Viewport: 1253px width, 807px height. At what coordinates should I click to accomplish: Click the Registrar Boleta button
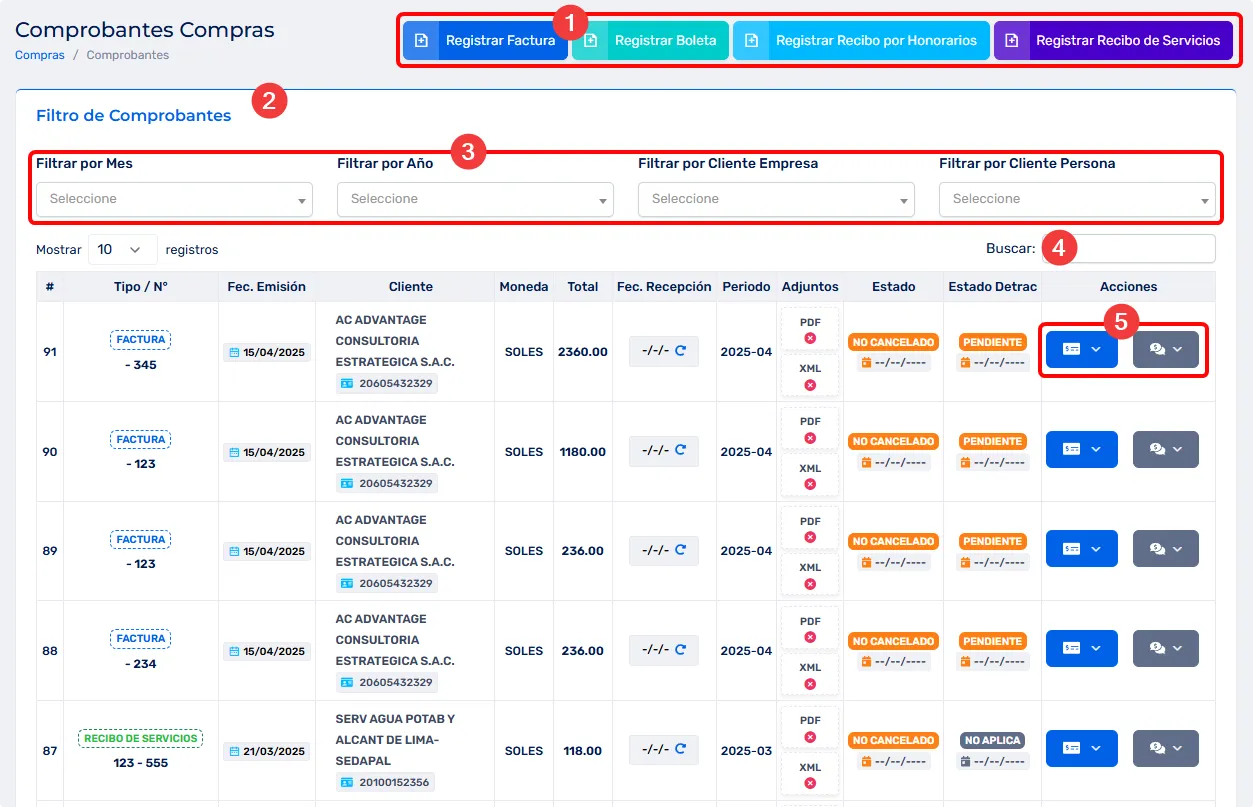pyautogui.click(x=651, y=41)
